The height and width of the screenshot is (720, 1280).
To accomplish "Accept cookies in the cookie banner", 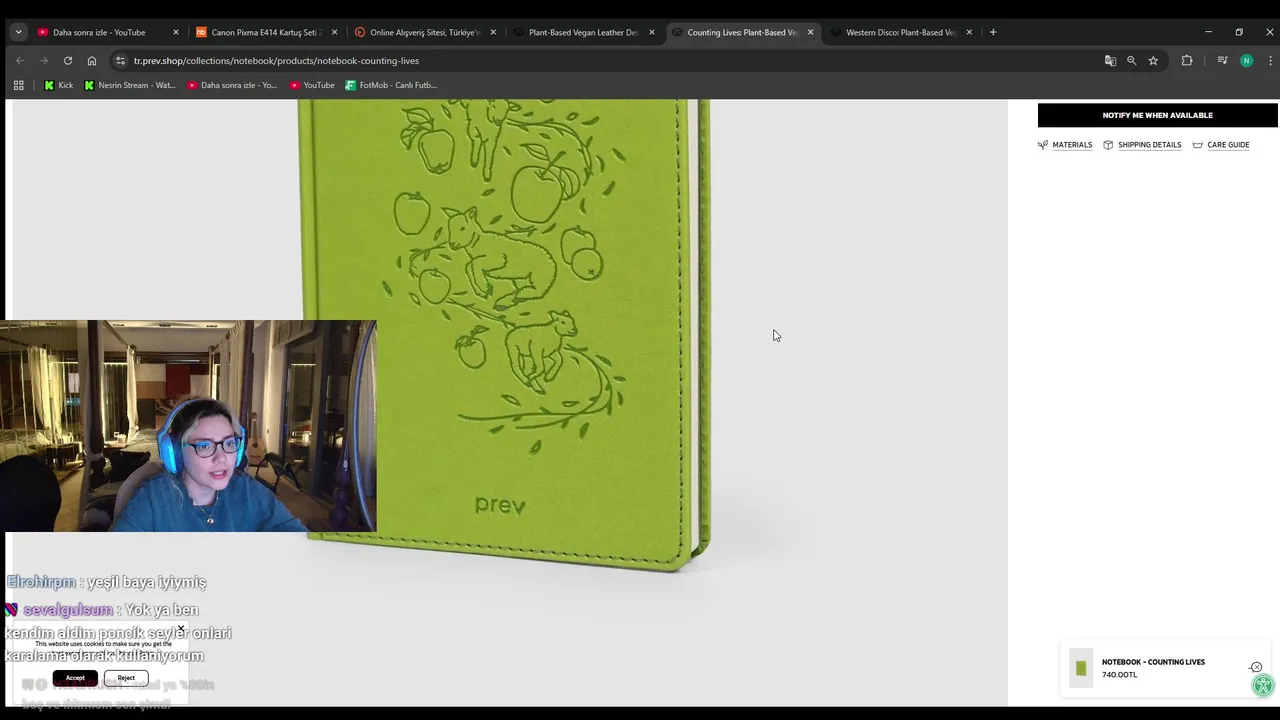I will coord(75,678).
